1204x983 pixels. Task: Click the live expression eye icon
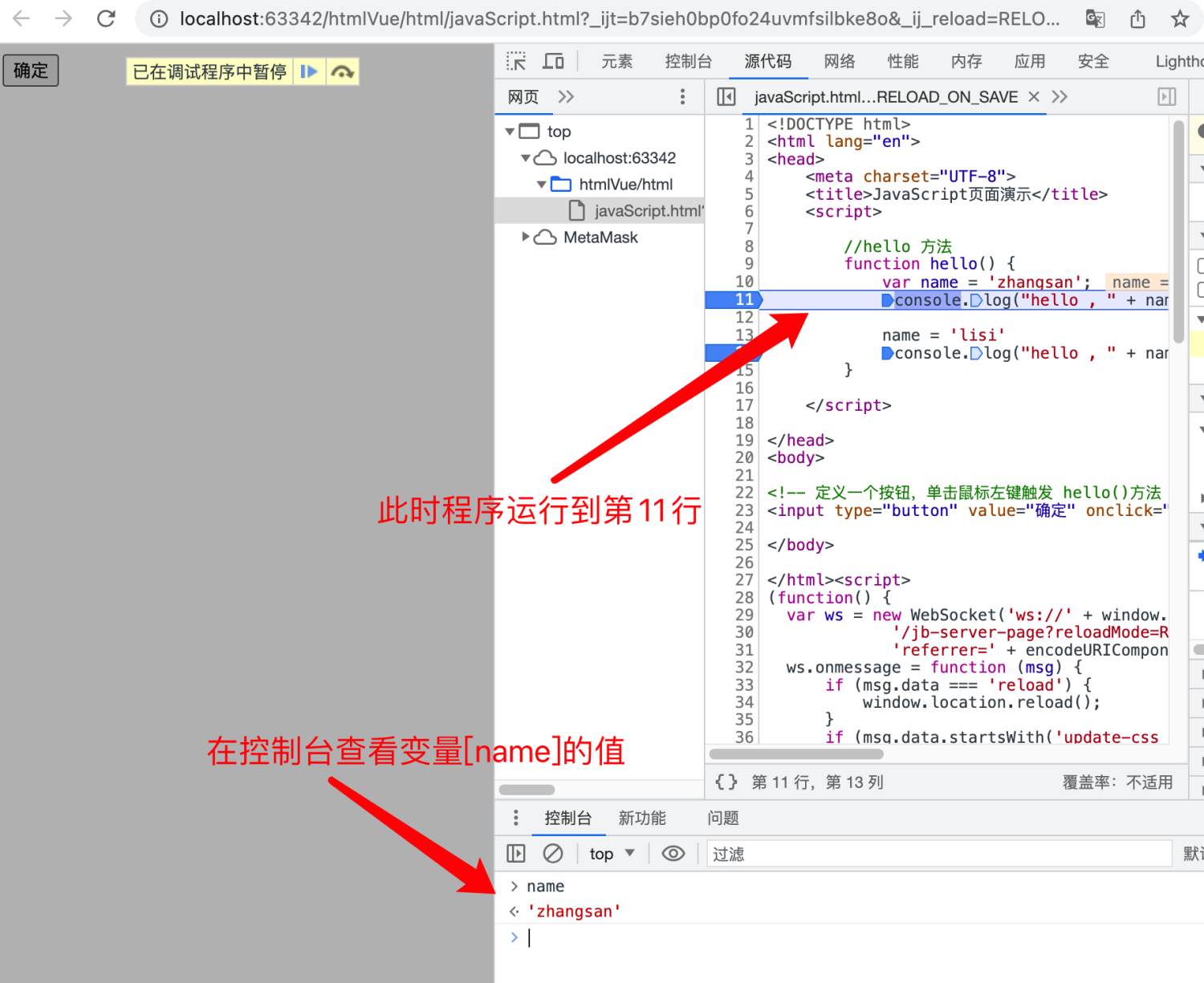(x=673, y=854)
